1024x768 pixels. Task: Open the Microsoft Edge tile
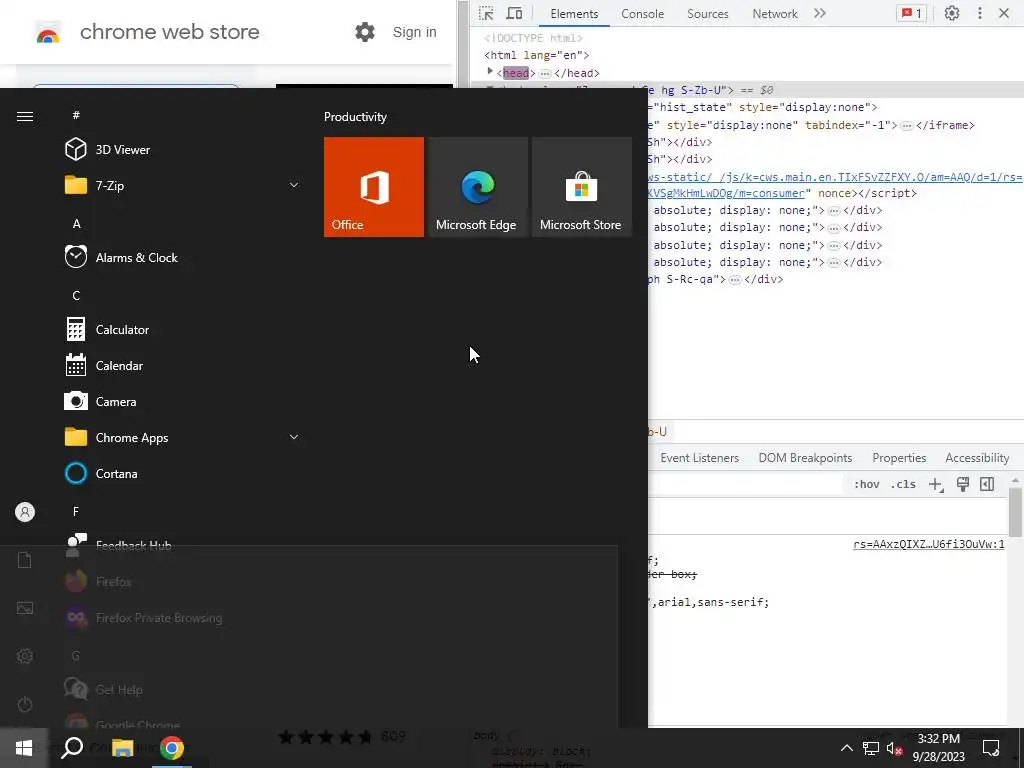(x=477, y=187)
